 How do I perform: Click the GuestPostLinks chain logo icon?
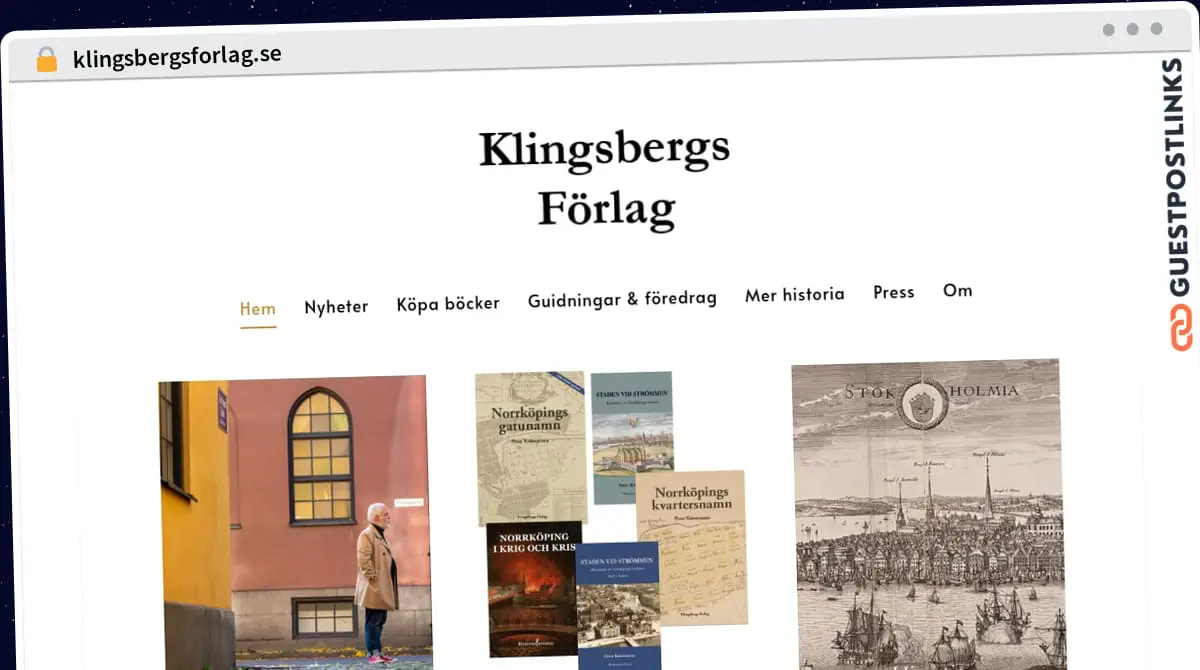1181,328
